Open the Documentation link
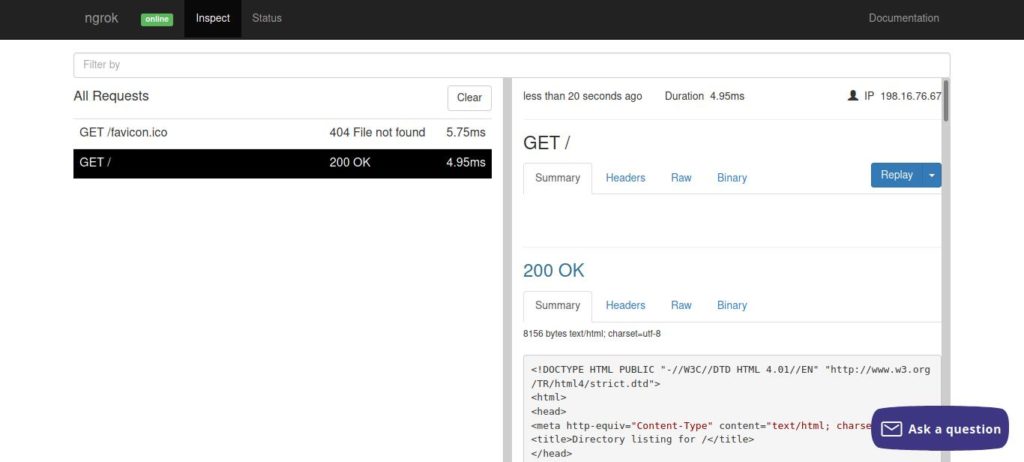 click(x=903, y=18)
